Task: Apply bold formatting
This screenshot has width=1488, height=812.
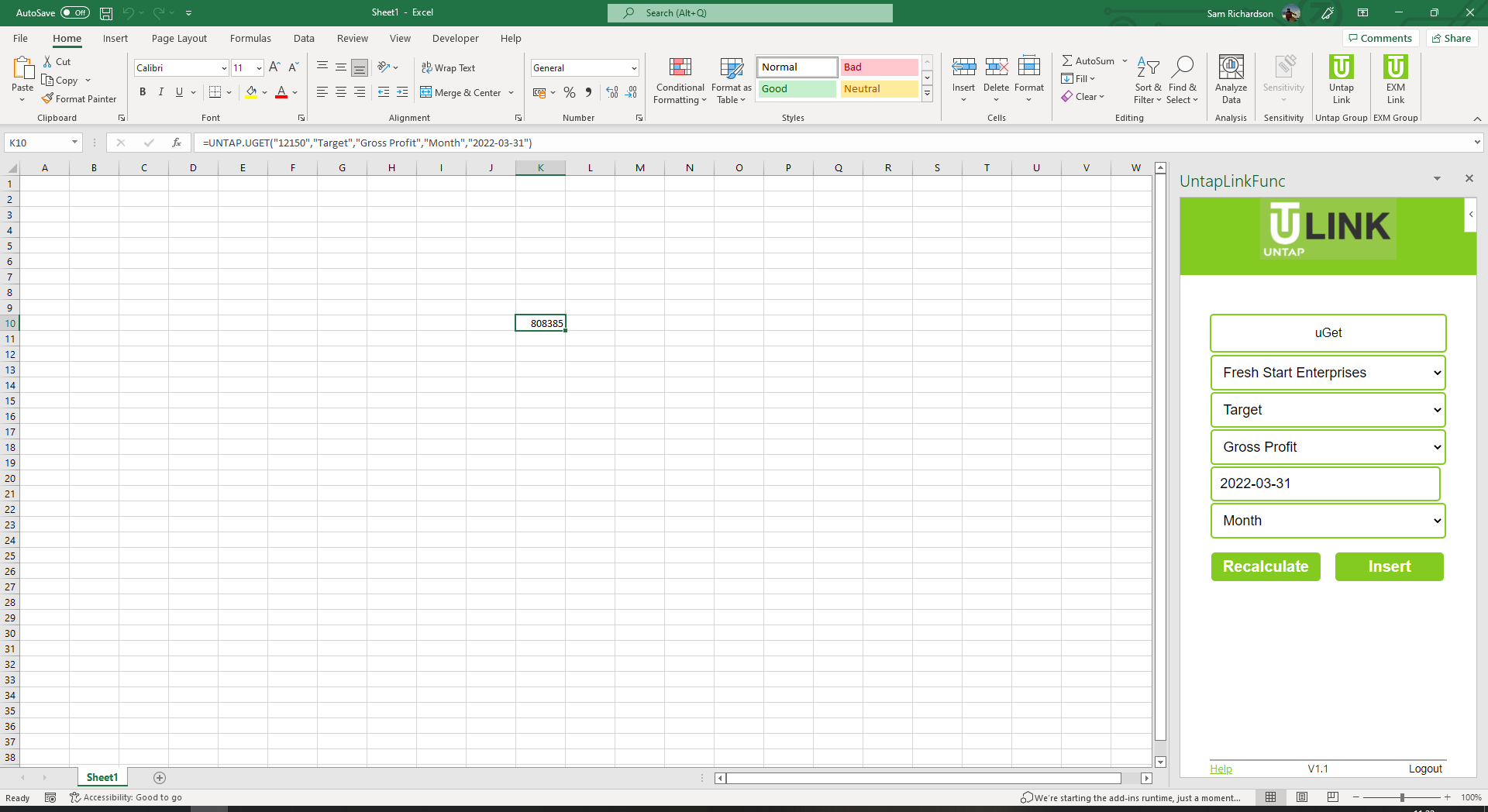Action: point(143,92)
